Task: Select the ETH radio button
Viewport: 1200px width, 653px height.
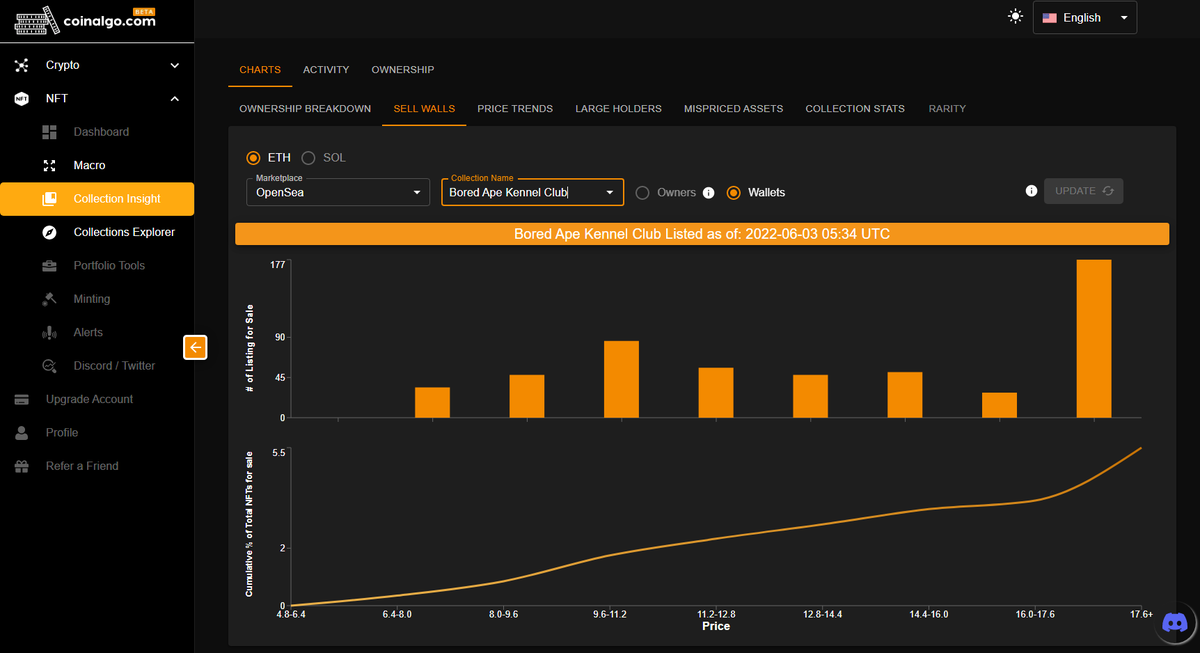Action: pos(253,158)
